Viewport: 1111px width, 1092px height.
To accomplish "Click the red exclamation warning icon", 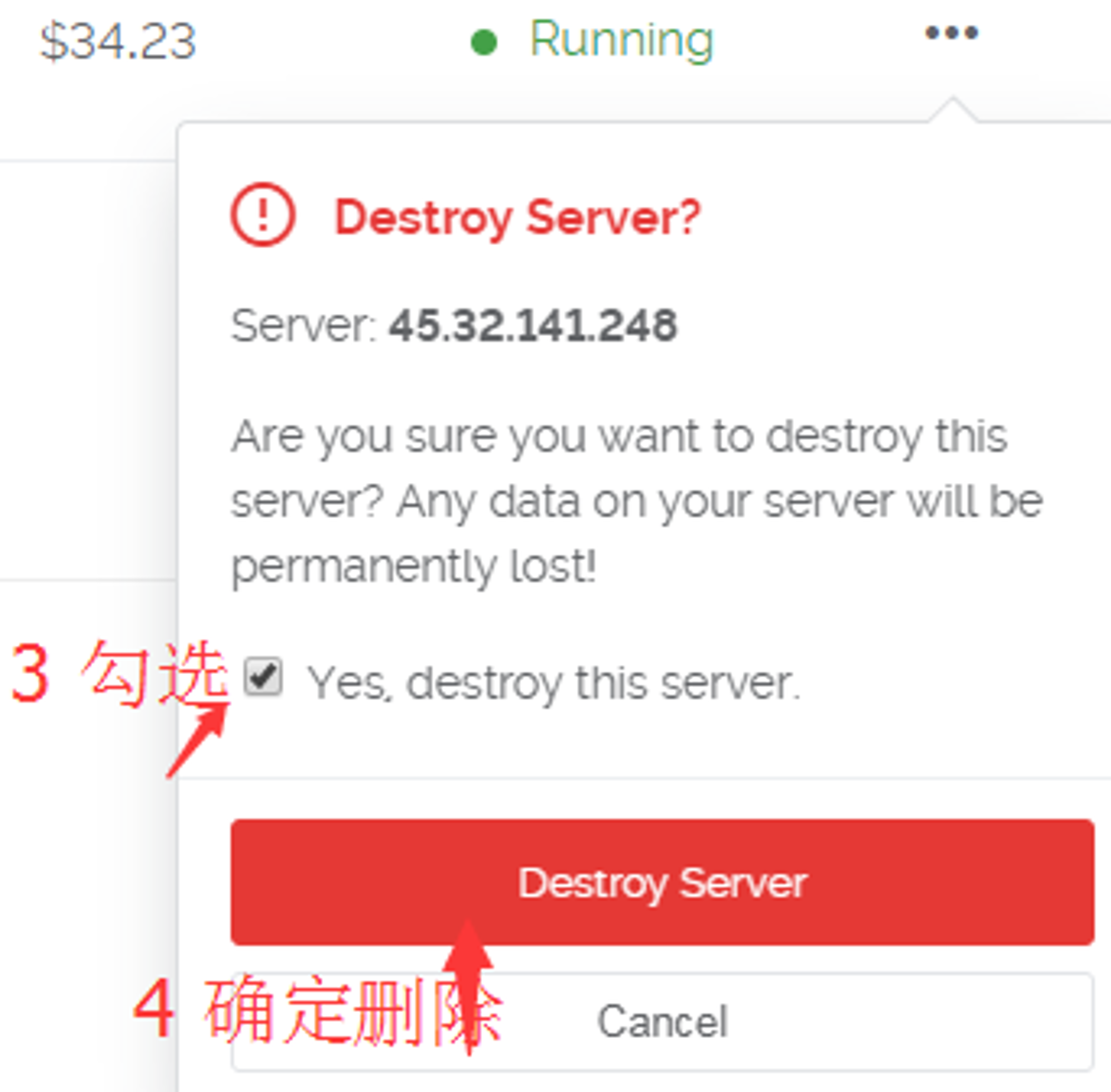I will tap(263, 215).
